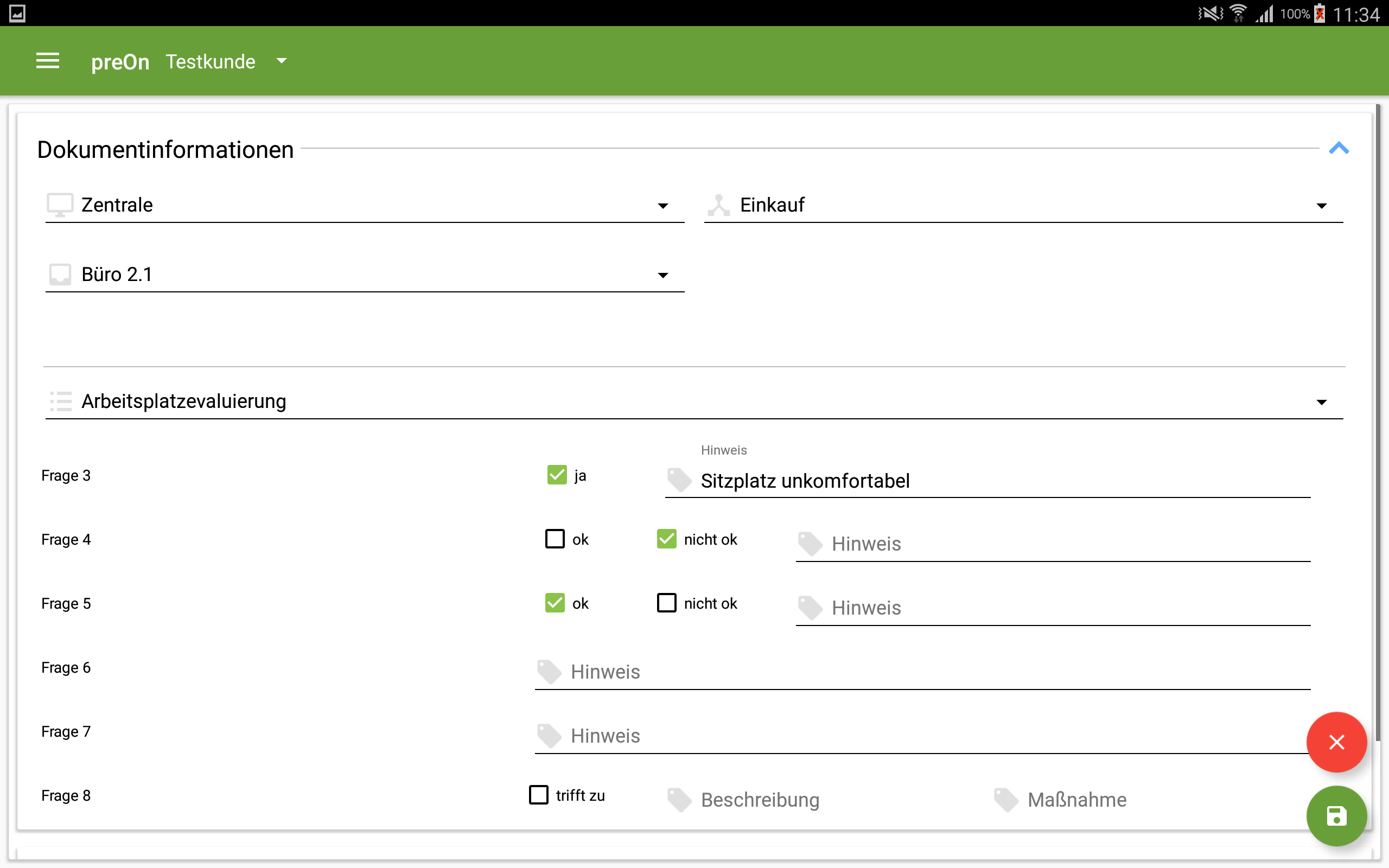Click the room icon beside Büro 2.1
The height and width of the screenshot is (868, 1389).
point(60,275)
